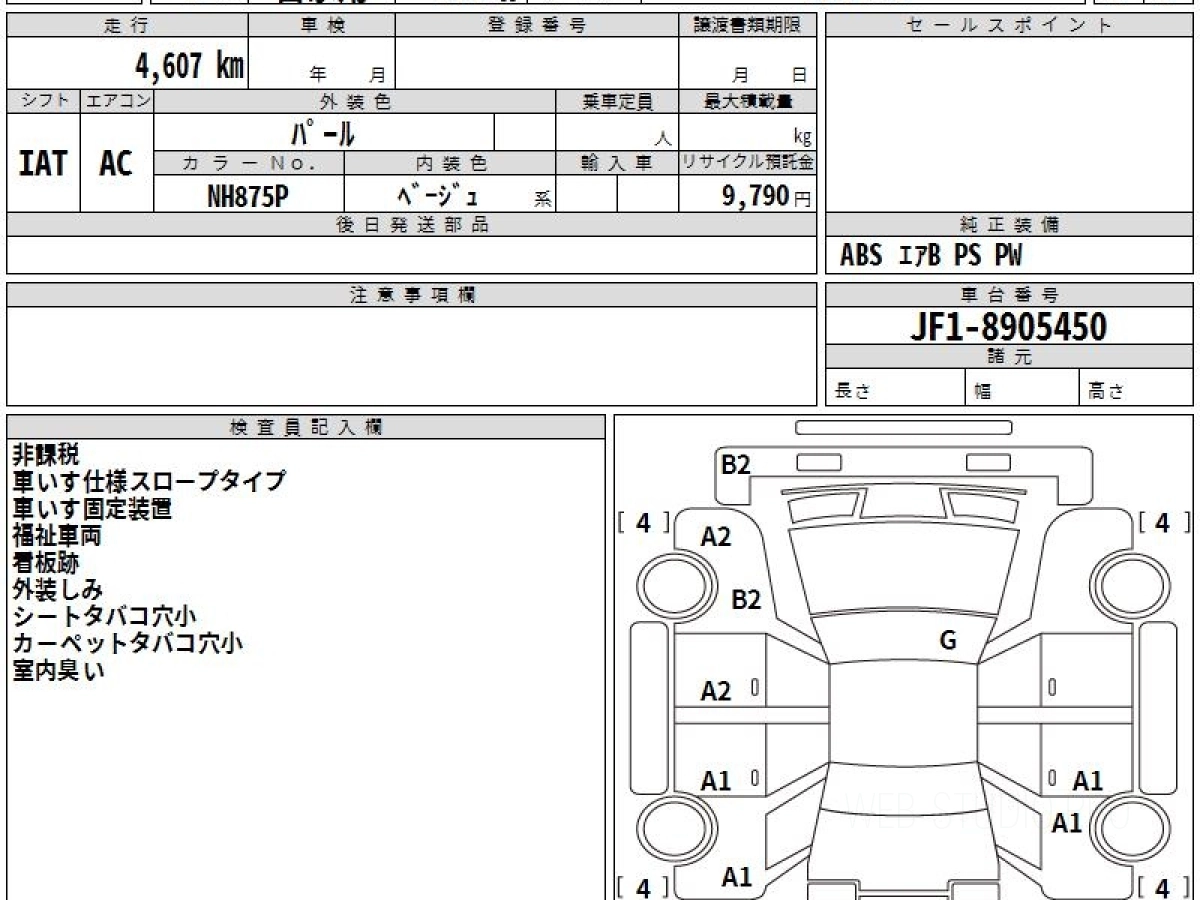Select the 純正装備 header

tap(1009, 225)
